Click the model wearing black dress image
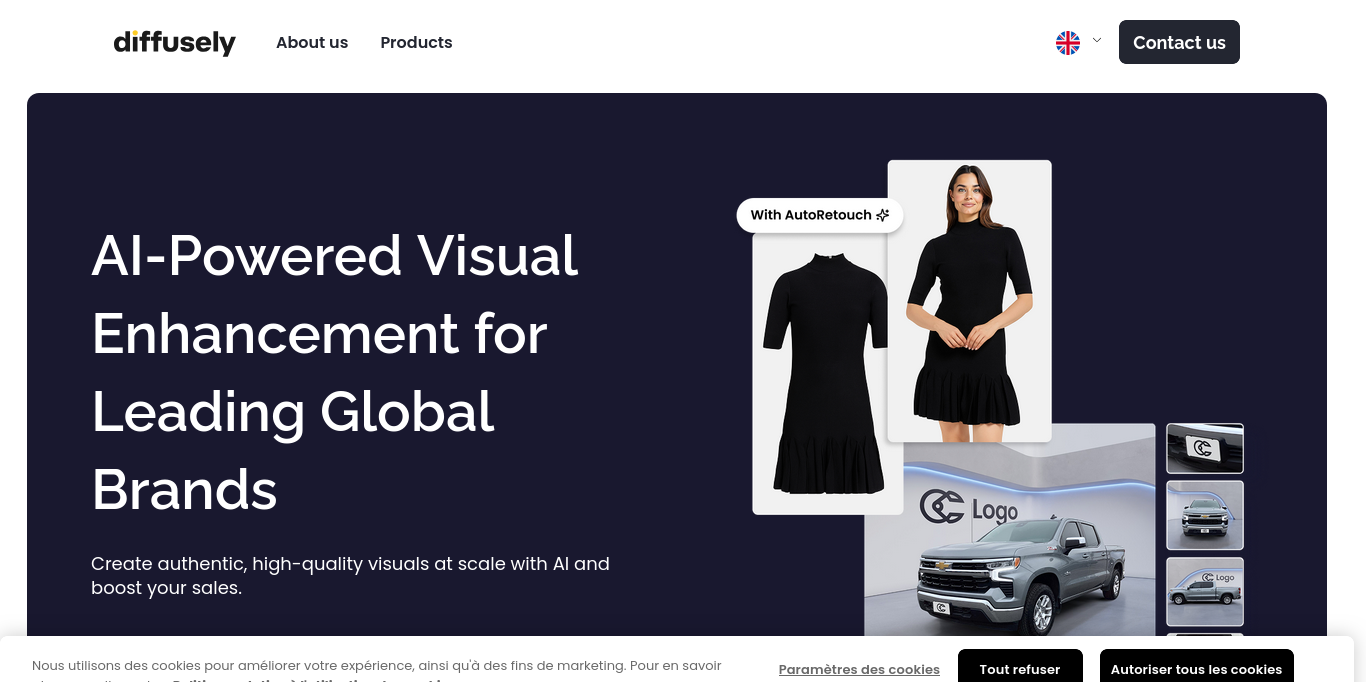The image size is (1366, 682). pyautogui.click(x=969, y=300)
